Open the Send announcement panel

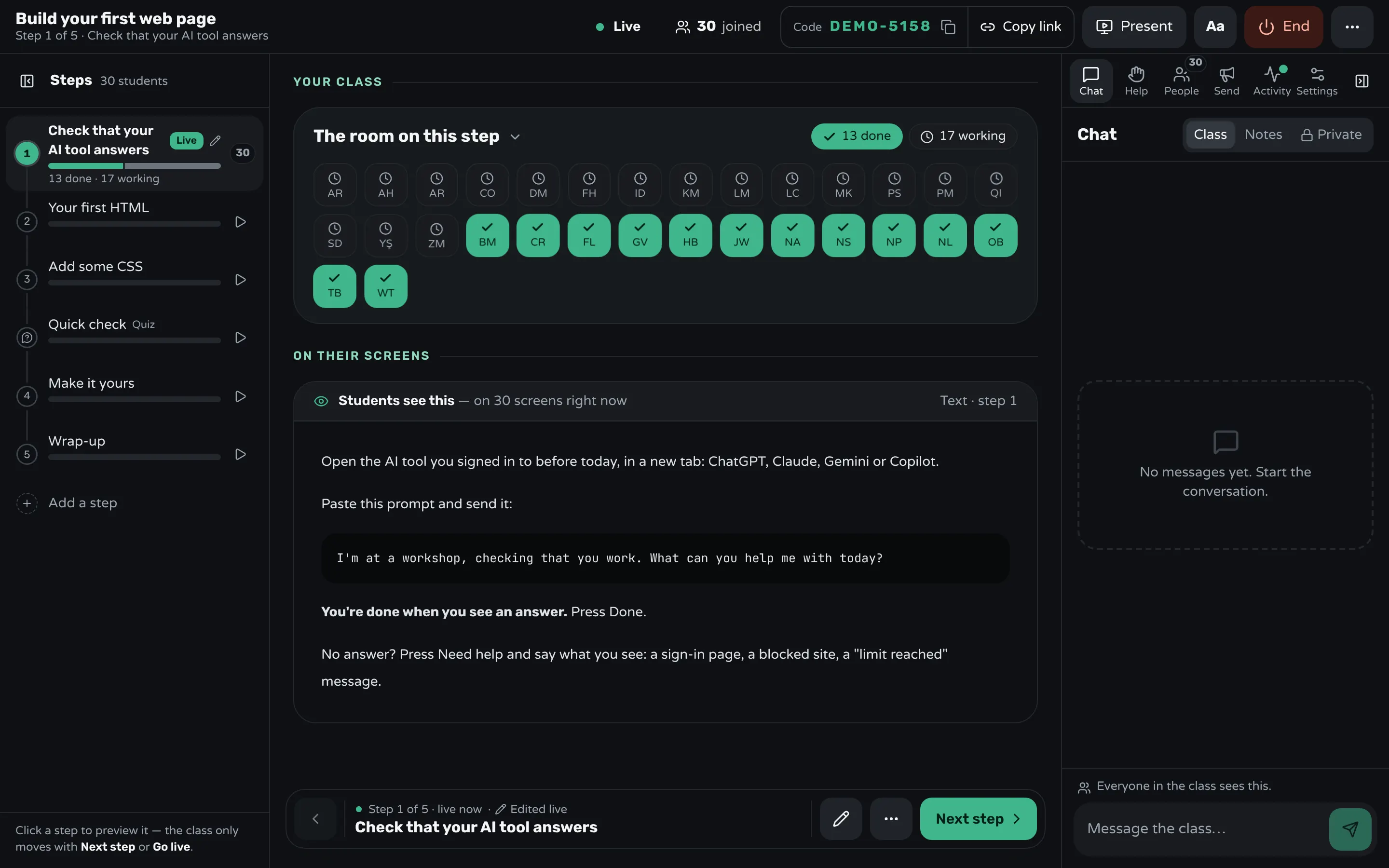1226,81
